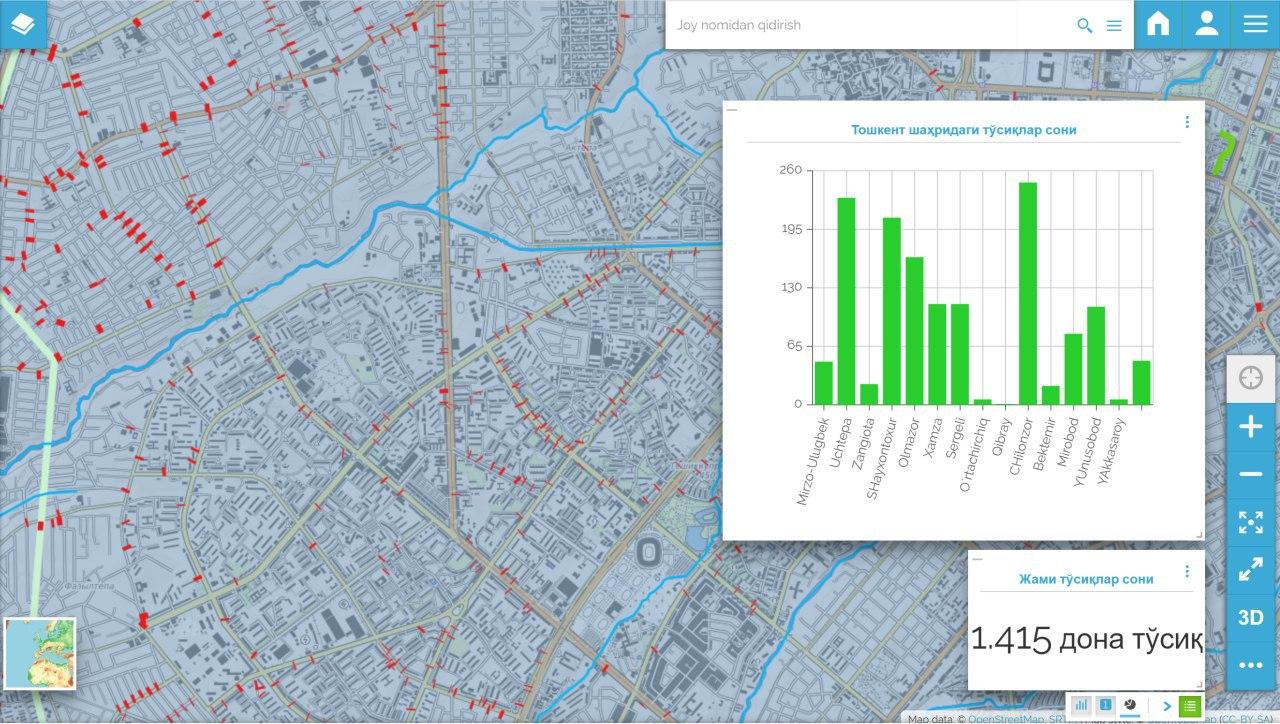This screenshot has width=1280, height=724.
Task: Toggle the pie chart widget
Action: coord(1130,705)
